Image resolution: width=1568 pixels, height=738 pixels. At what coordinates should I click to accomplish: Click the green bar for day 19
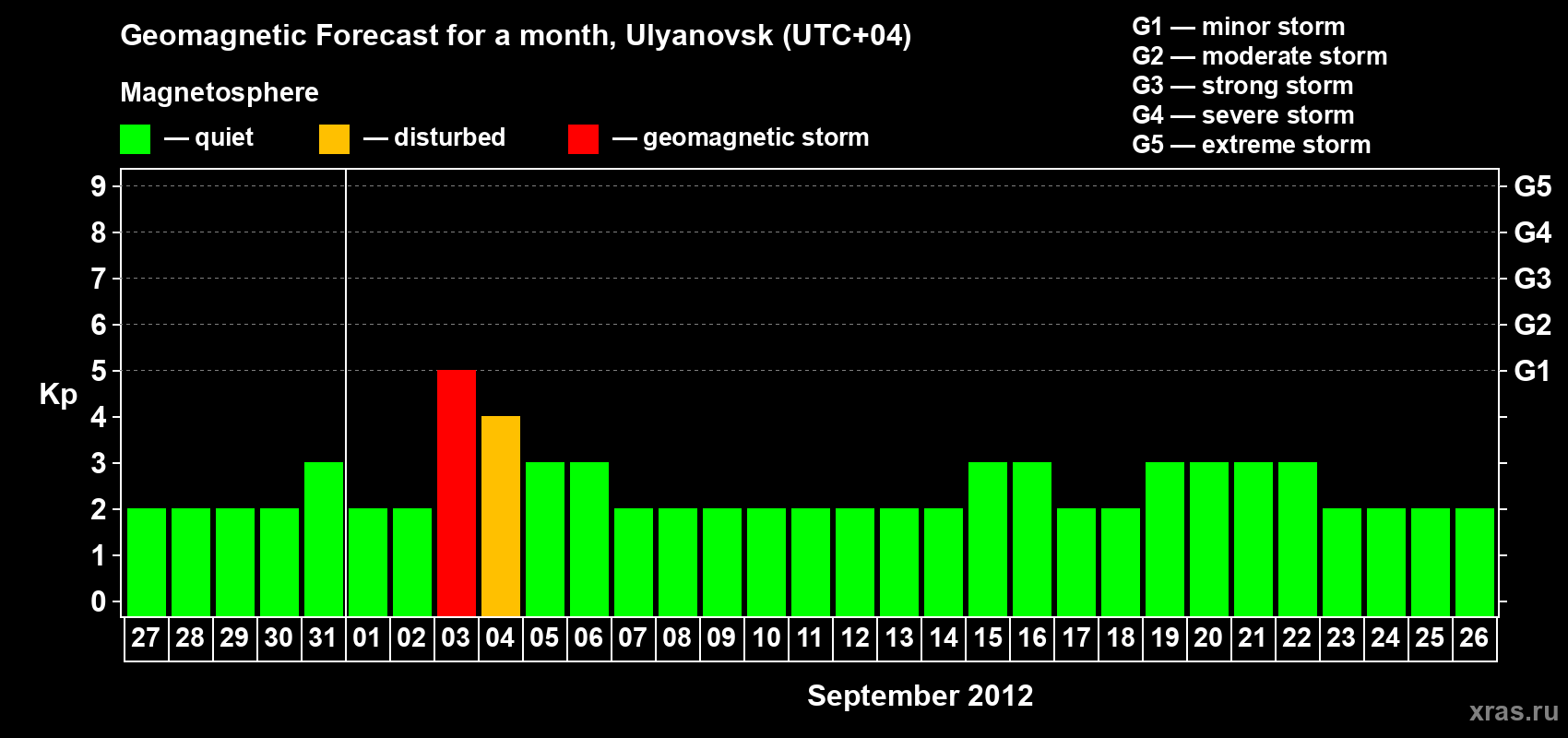(x=1165, y=539)
